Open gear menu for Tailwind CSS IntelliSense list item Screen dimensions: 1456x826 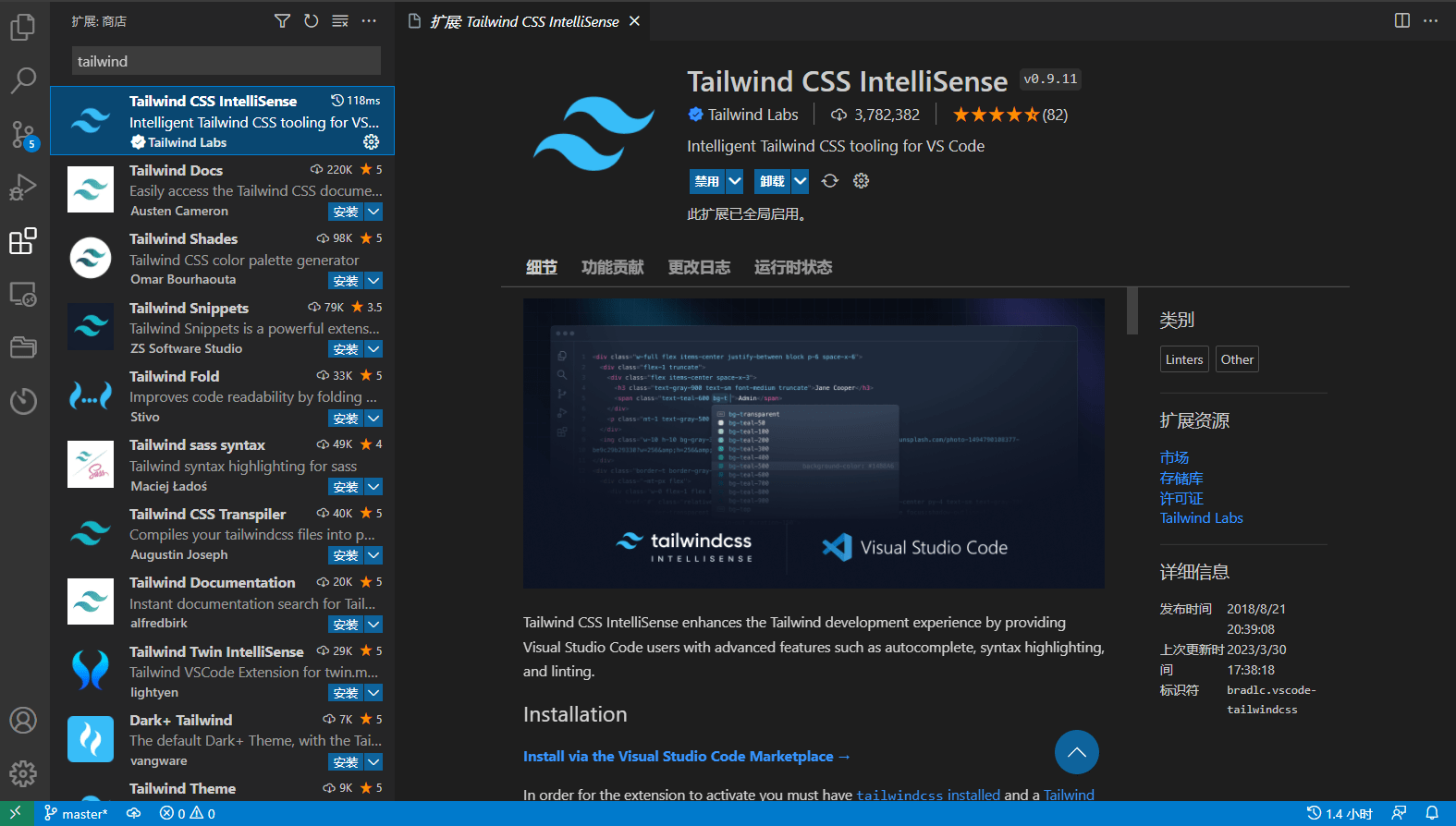pos(371,141)
